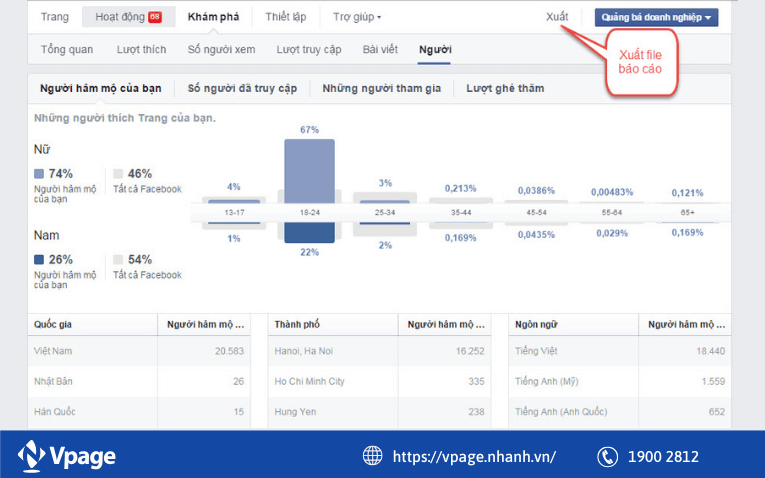Open the Hoạt động tab
This screenshot has height=478, width=765.
click(x=120, y=17)
